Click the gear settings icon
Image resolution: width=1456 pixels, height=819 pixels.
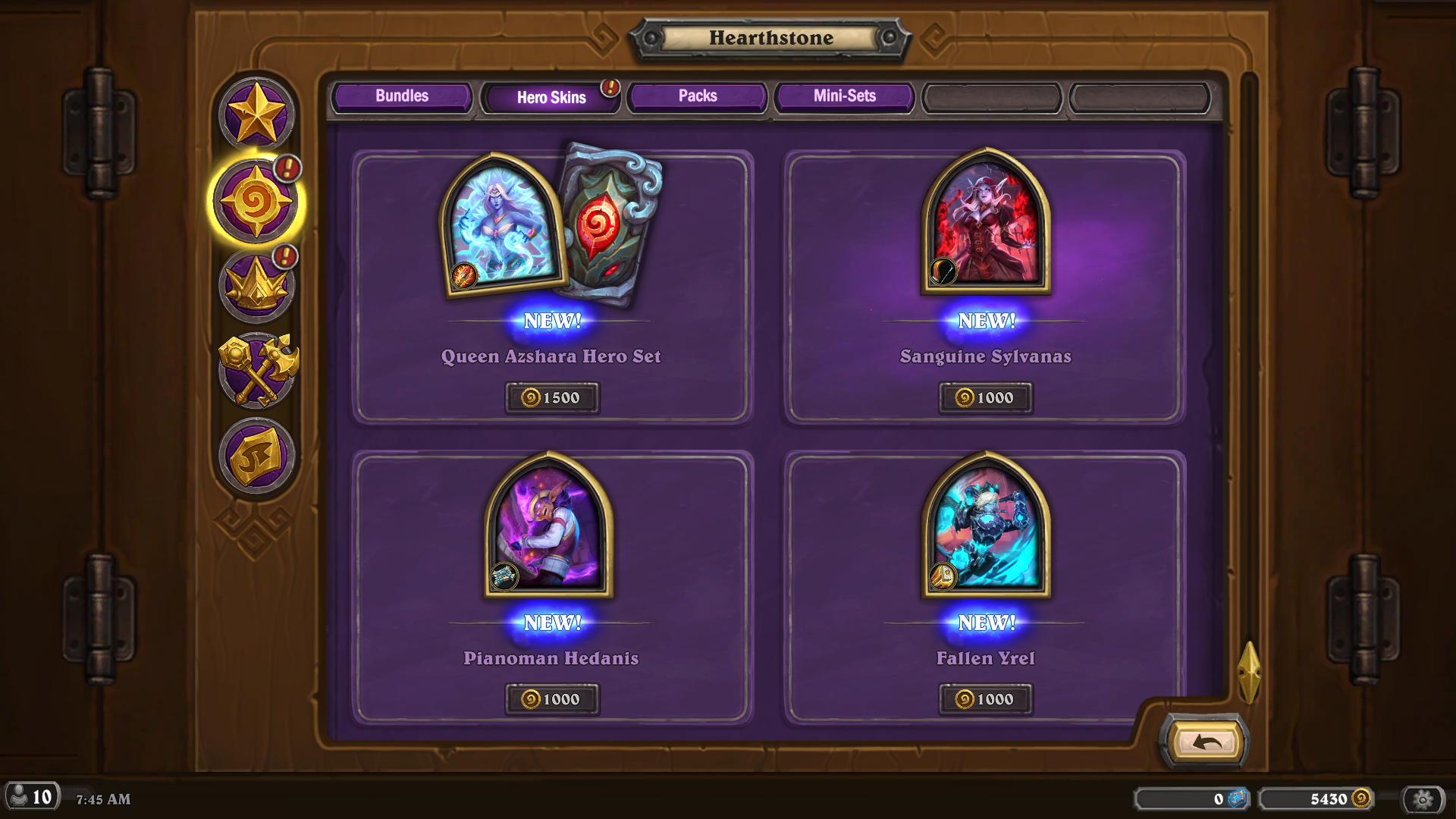click(1423, 799)
